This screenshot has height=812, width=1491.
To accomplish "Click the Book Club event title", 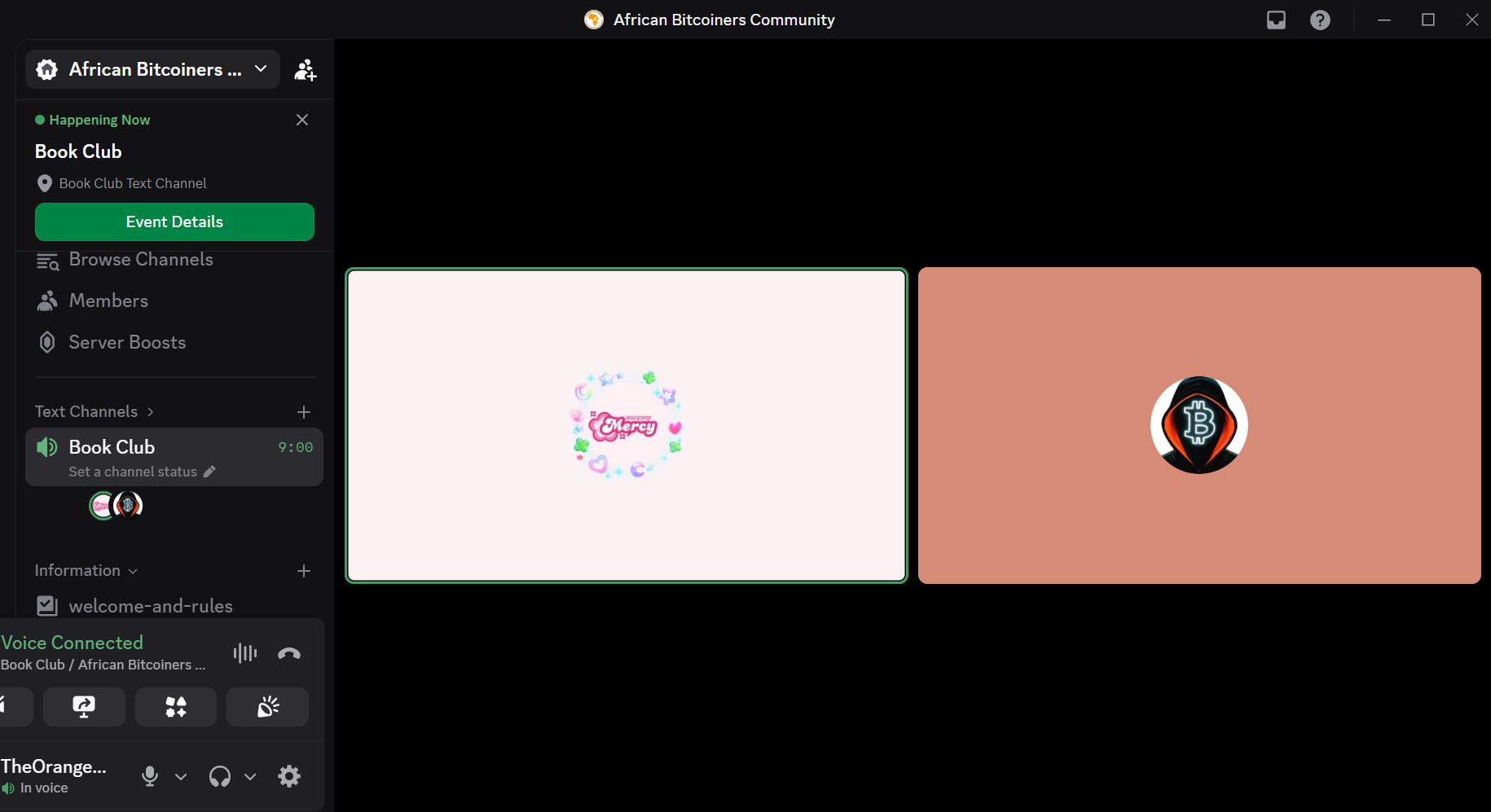I will pos(78,151).
